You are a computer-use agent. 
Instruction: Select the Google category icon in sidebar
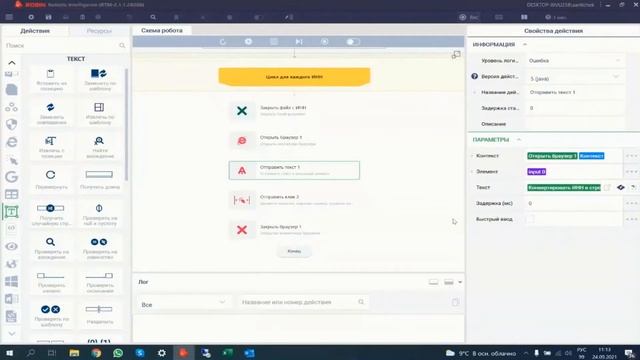pyautogui.click(x=11, y=177)
